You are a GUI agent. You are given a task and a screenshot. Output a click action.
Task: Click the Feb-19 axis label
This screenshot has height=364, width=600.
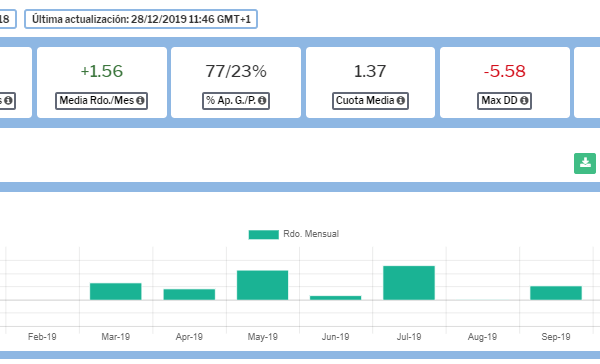click(x=42, y=337)
